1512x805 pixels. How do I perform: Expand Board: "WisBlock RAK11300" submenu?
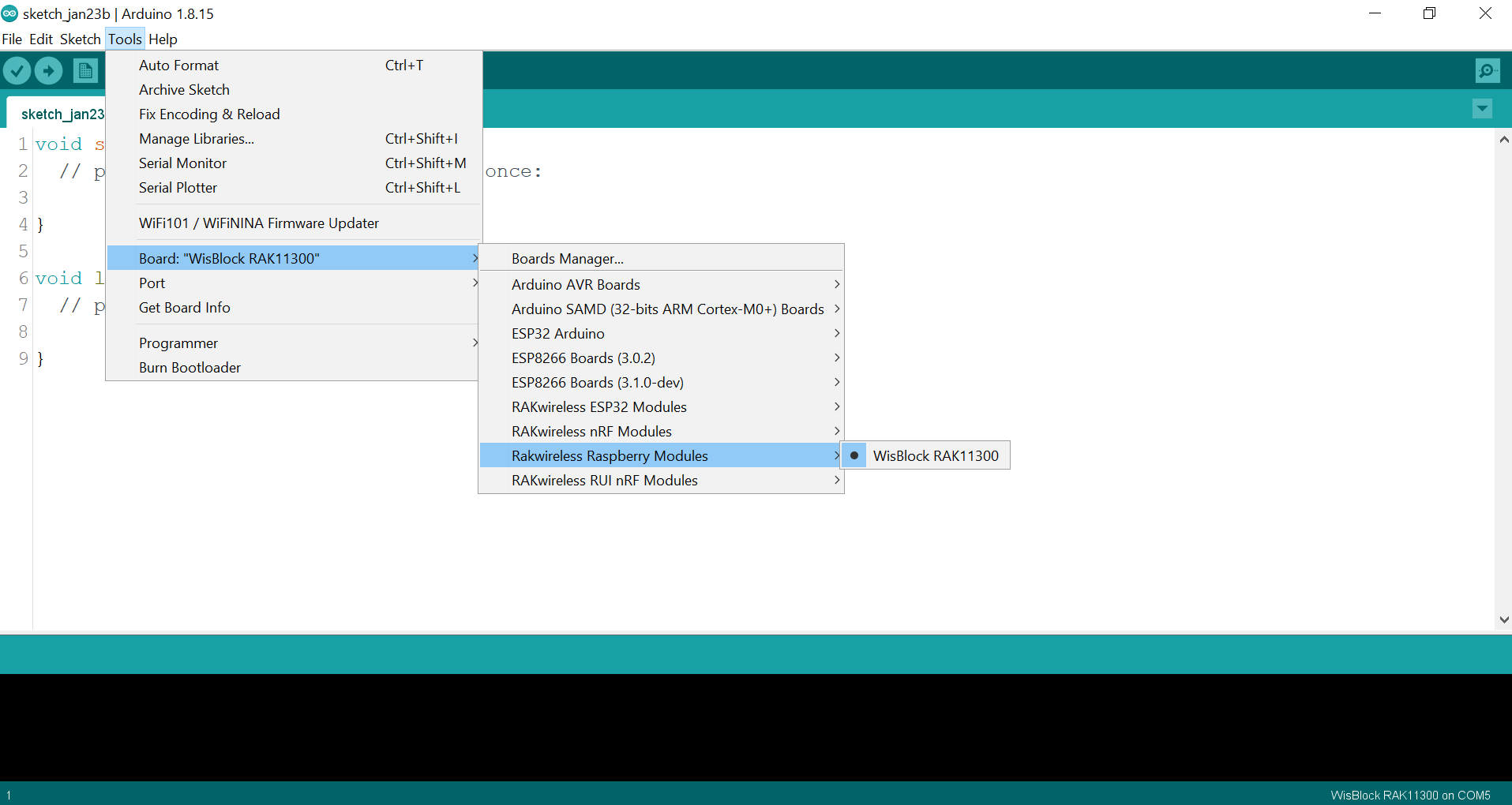click(x=294, y=258)
